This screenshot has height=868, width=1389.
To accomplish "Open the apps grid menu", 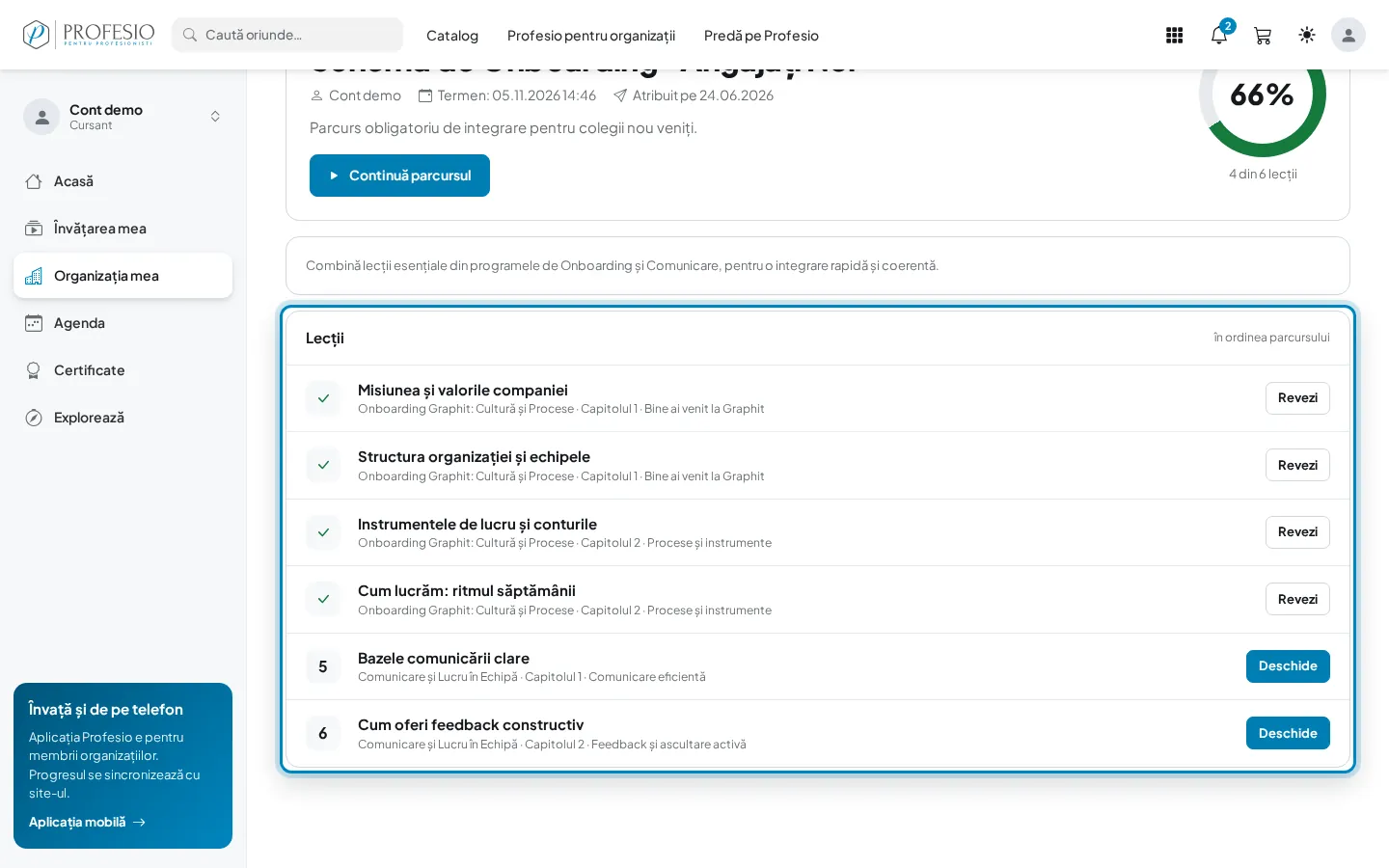I will (1174, 36).
